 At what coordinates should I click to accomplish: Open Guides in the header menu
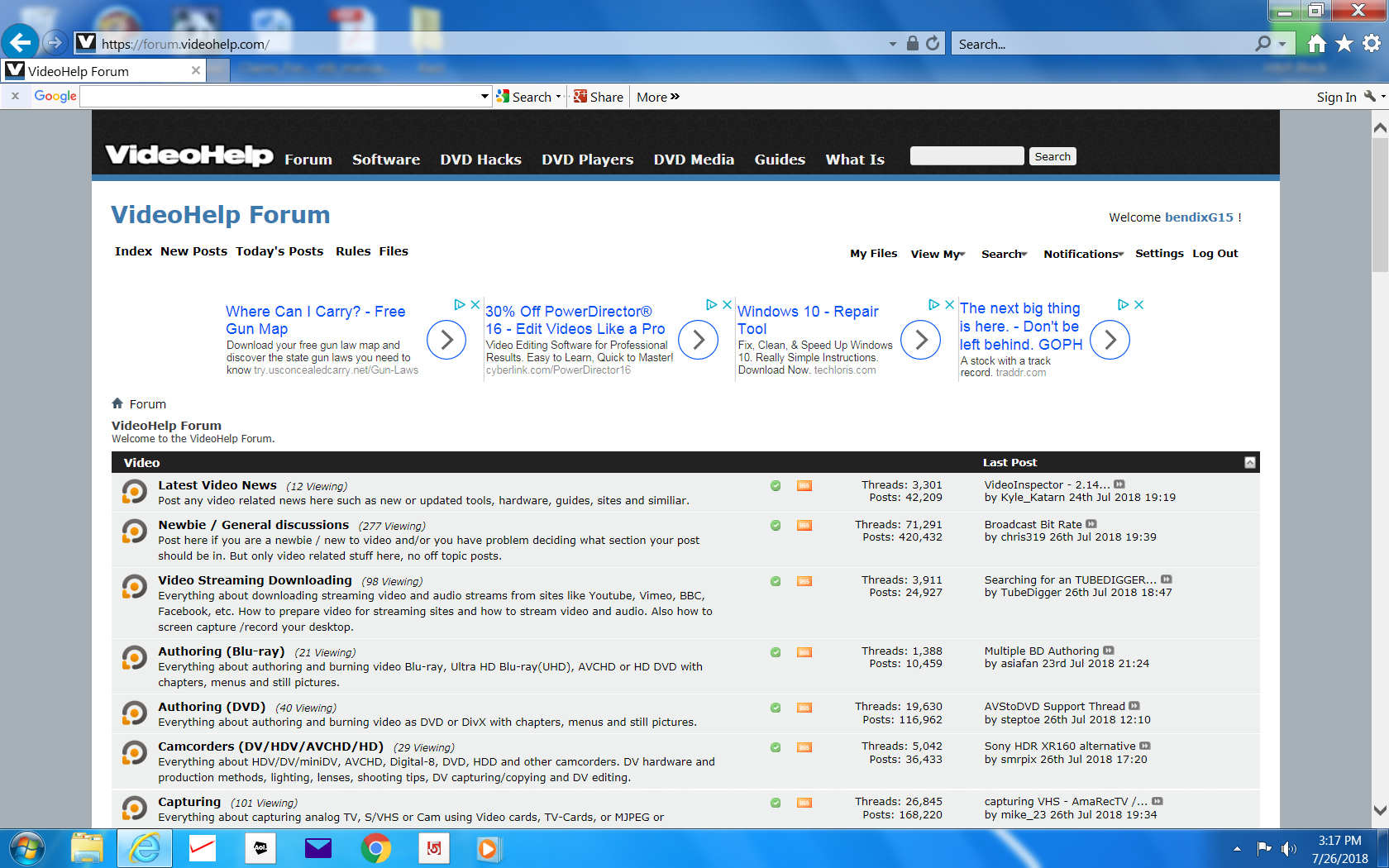coord(780,160)
